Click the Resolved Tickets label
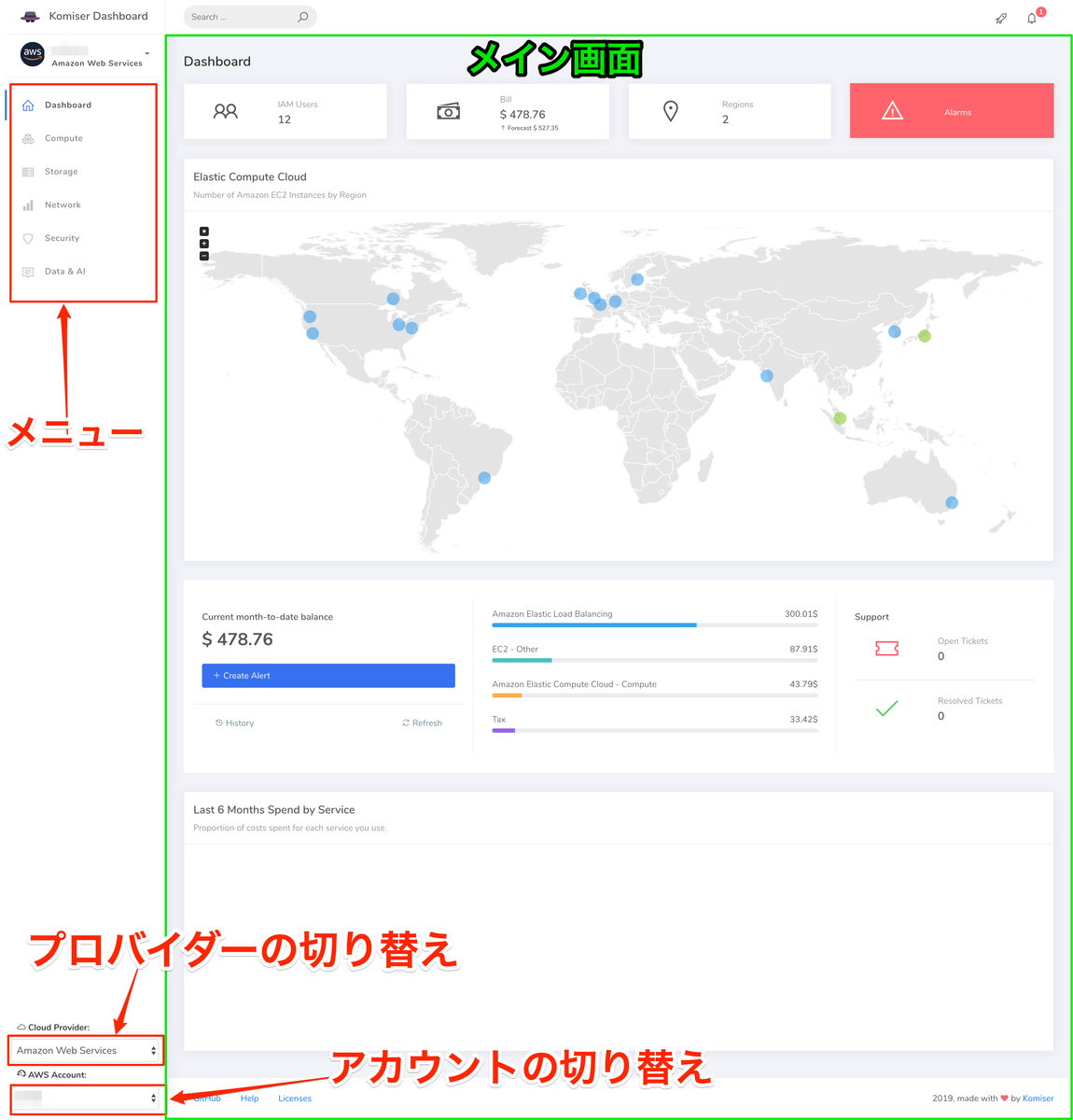 click(970, 701)
